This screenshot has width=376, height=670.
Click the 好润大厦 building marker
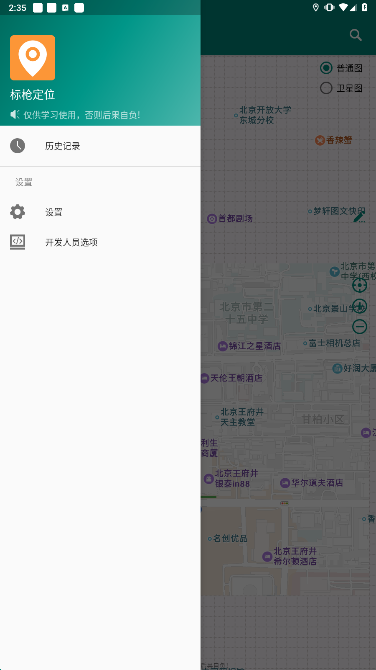(354, 368)
